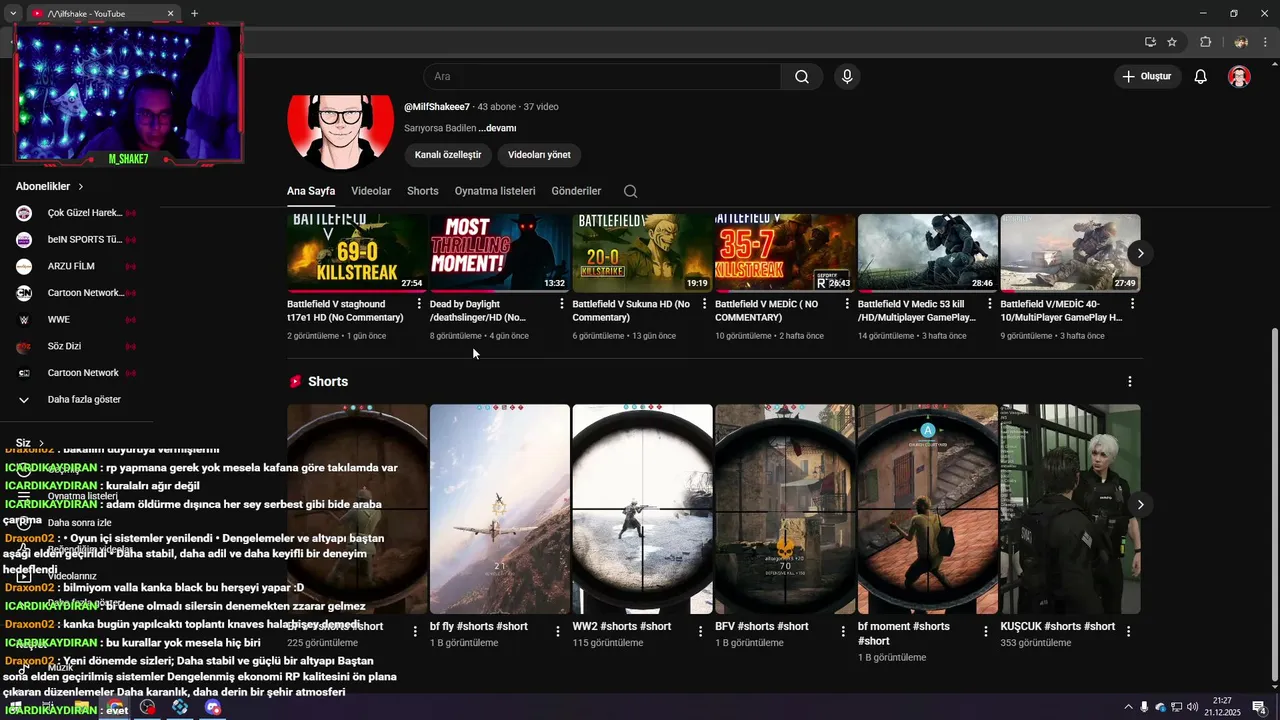
Task: Open options for Dead by Daylight video
Action: click(561, 304)
